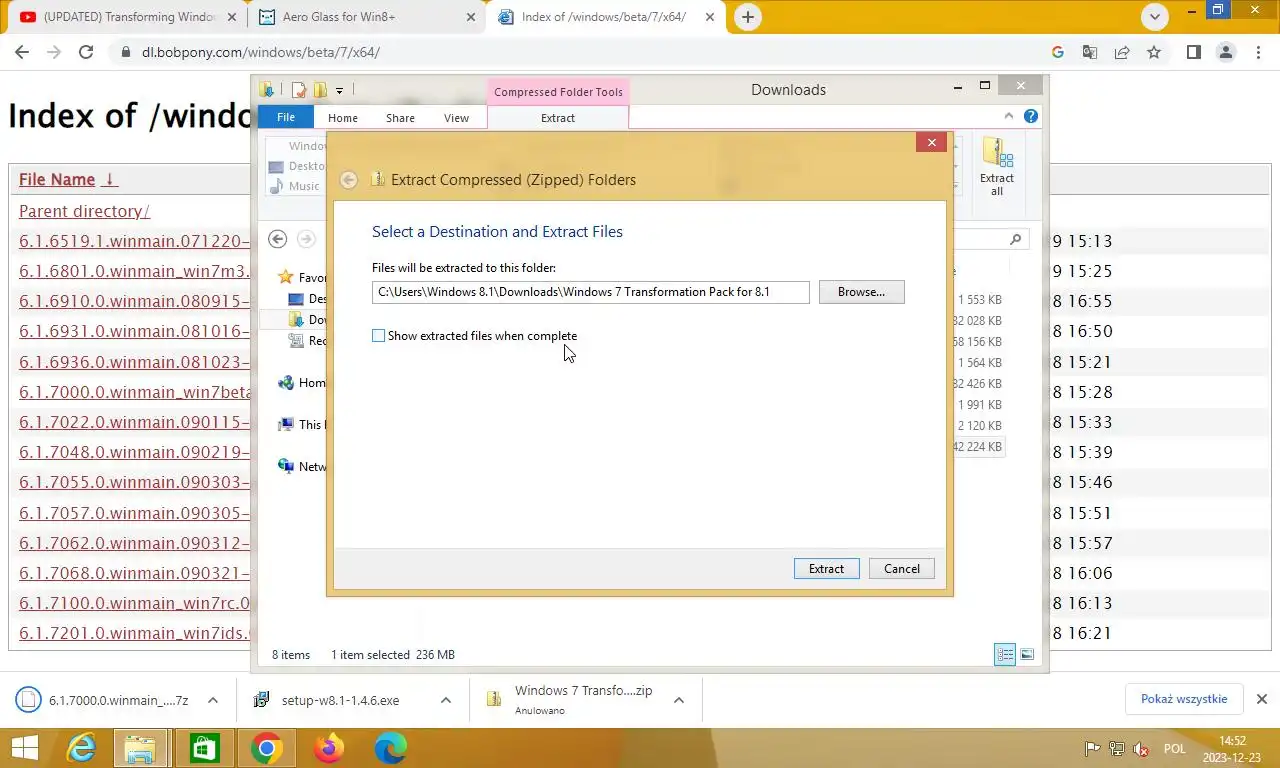Open 6.1.6519.1.winmain.071220 link
This screenshot has height=768, width=1280.
(134, 241)
